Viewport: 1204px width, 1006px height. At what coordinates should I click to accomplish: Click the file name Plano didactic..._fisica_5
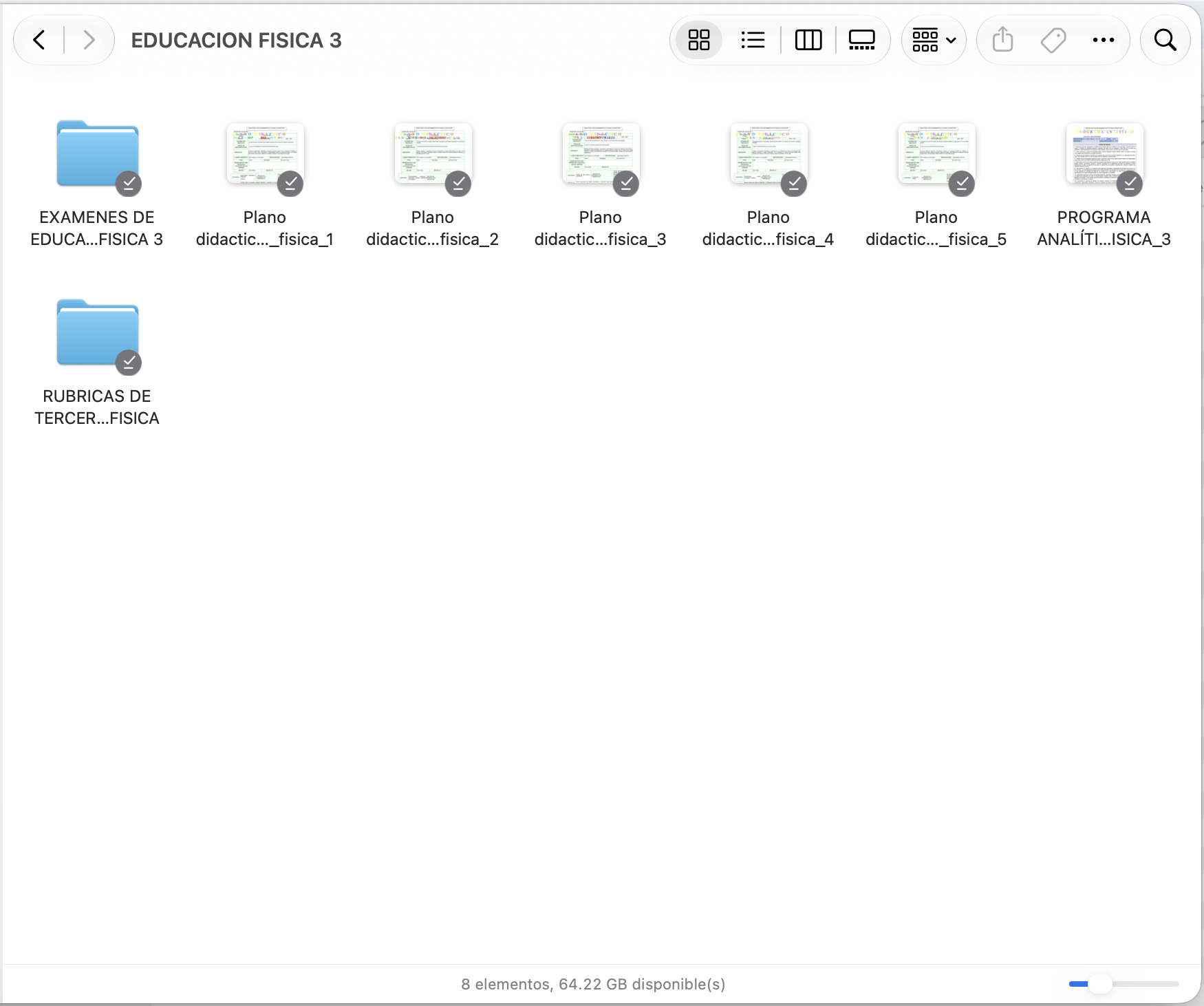point(936,228)
